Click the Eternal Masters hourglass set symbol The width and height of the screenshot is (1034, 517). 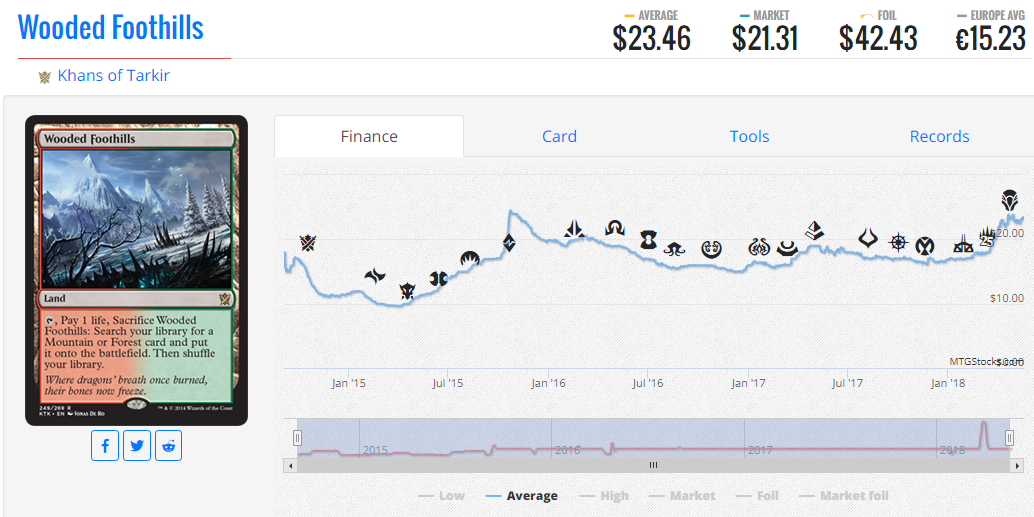pos(648,240)
